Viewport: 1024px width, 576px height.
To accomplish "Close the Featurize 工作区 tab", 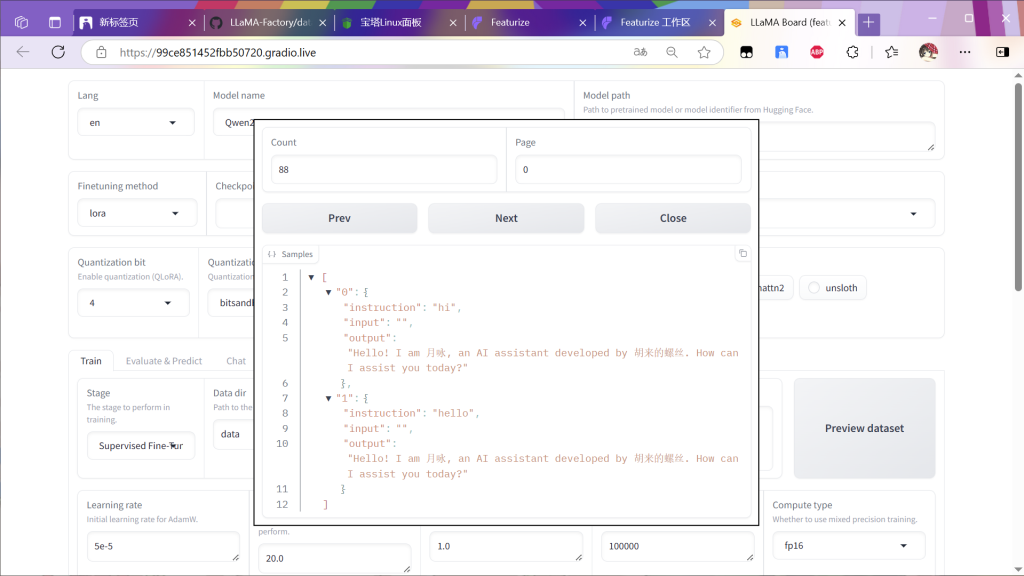I will coord(712,23).
